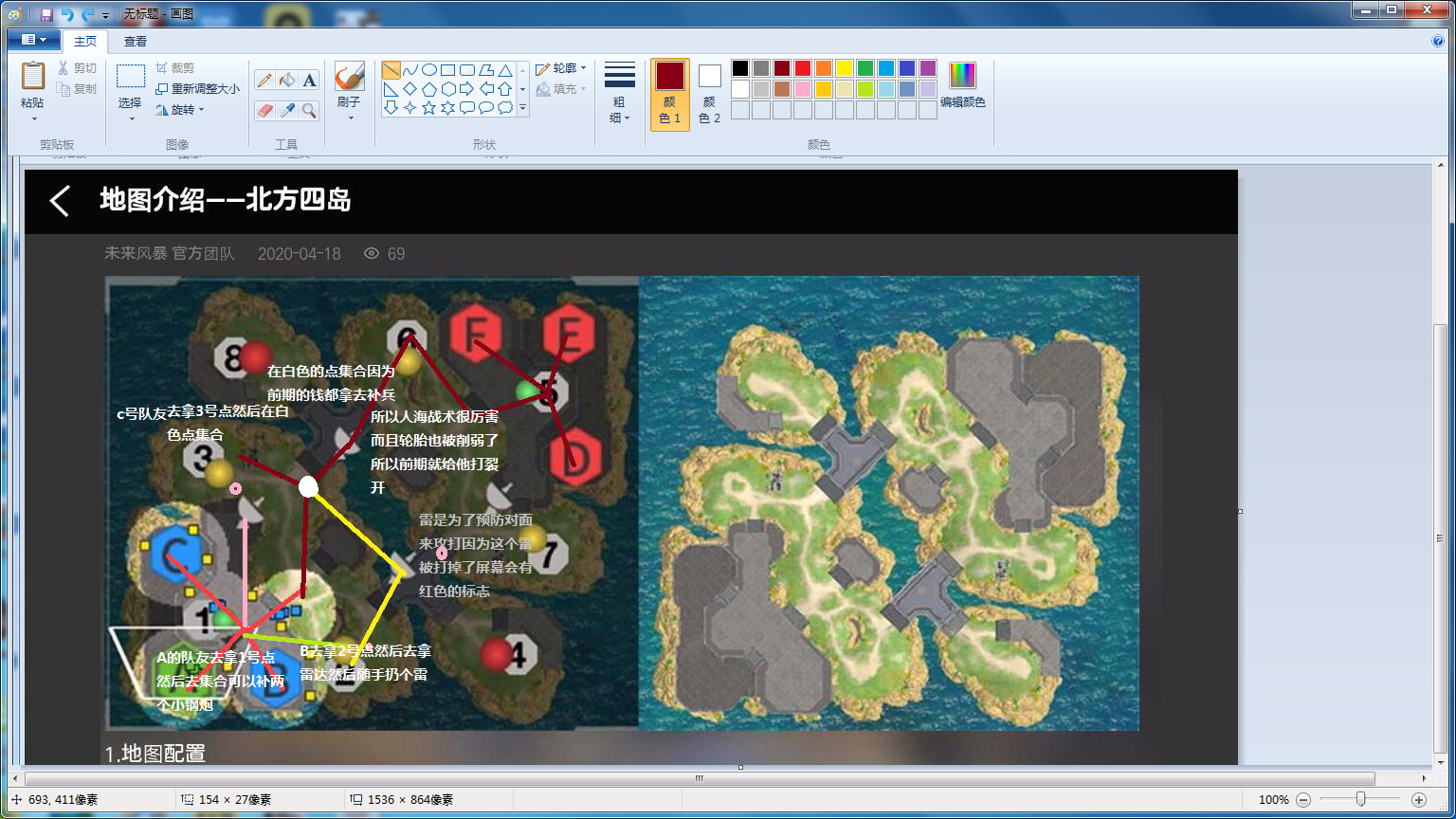The width and height of the screenshot is (1456, 819).
Task: Switch to the View (查看) tab
Action: [x=136, y=42]
